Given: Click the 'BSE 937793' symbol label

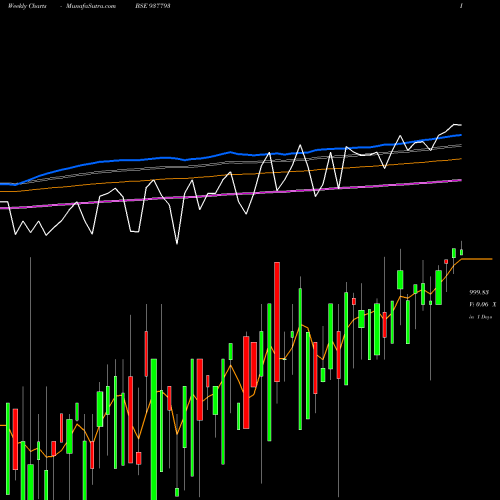Looking at the screenshot, I should point(153,6).
